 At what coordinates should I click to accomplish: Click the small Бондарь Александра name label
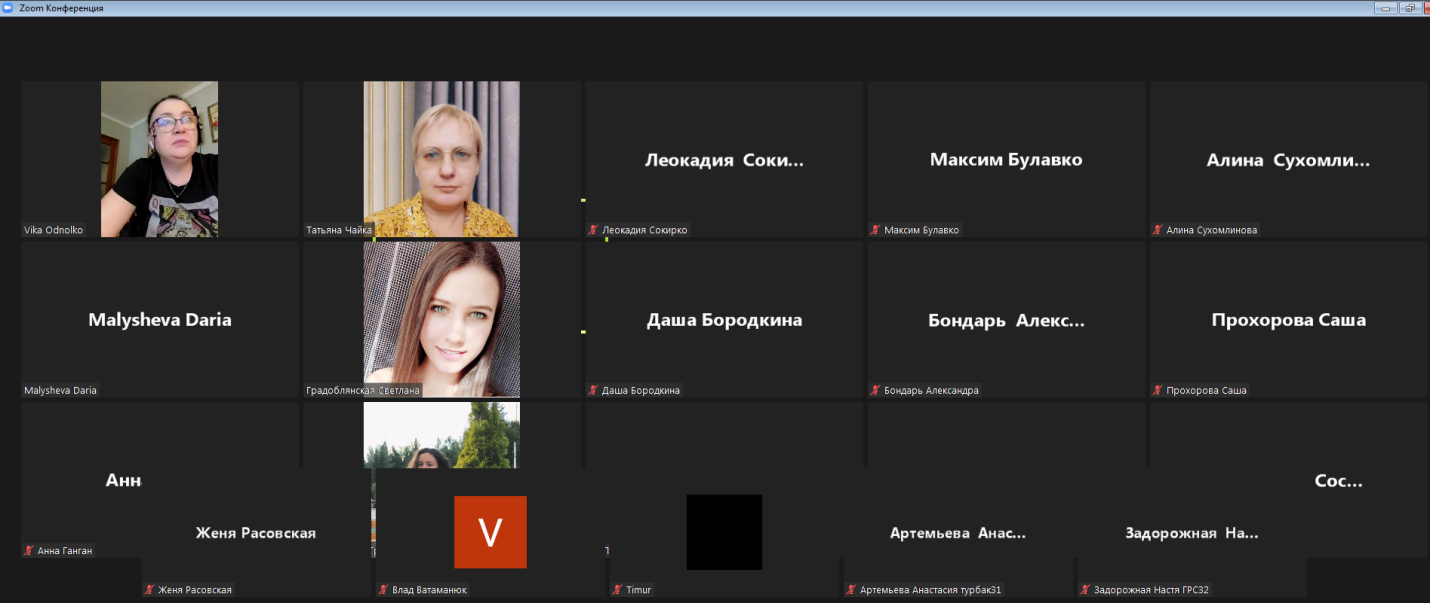coord(931,390)
